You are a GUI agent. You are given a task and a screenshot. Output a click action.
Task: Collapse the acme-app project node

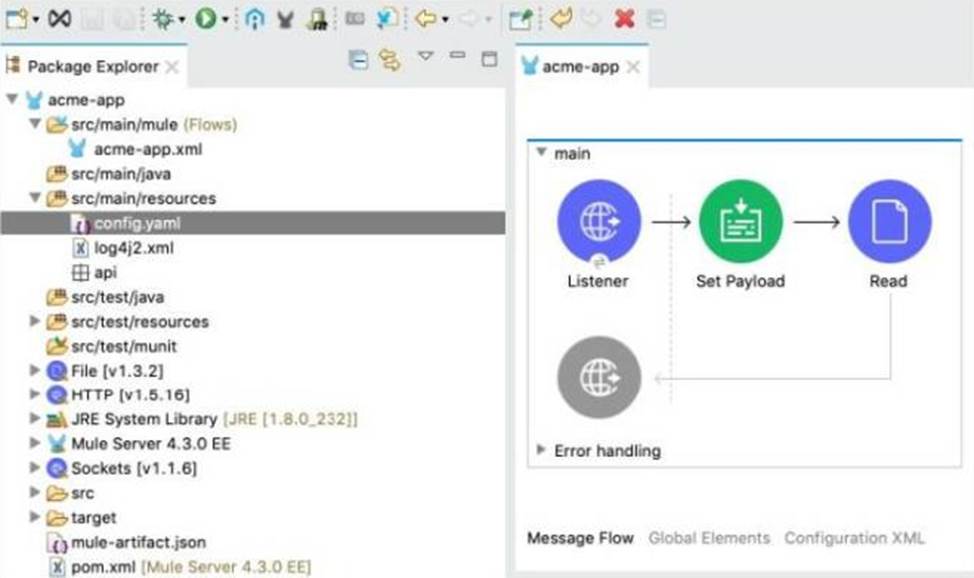coord(12,99)
